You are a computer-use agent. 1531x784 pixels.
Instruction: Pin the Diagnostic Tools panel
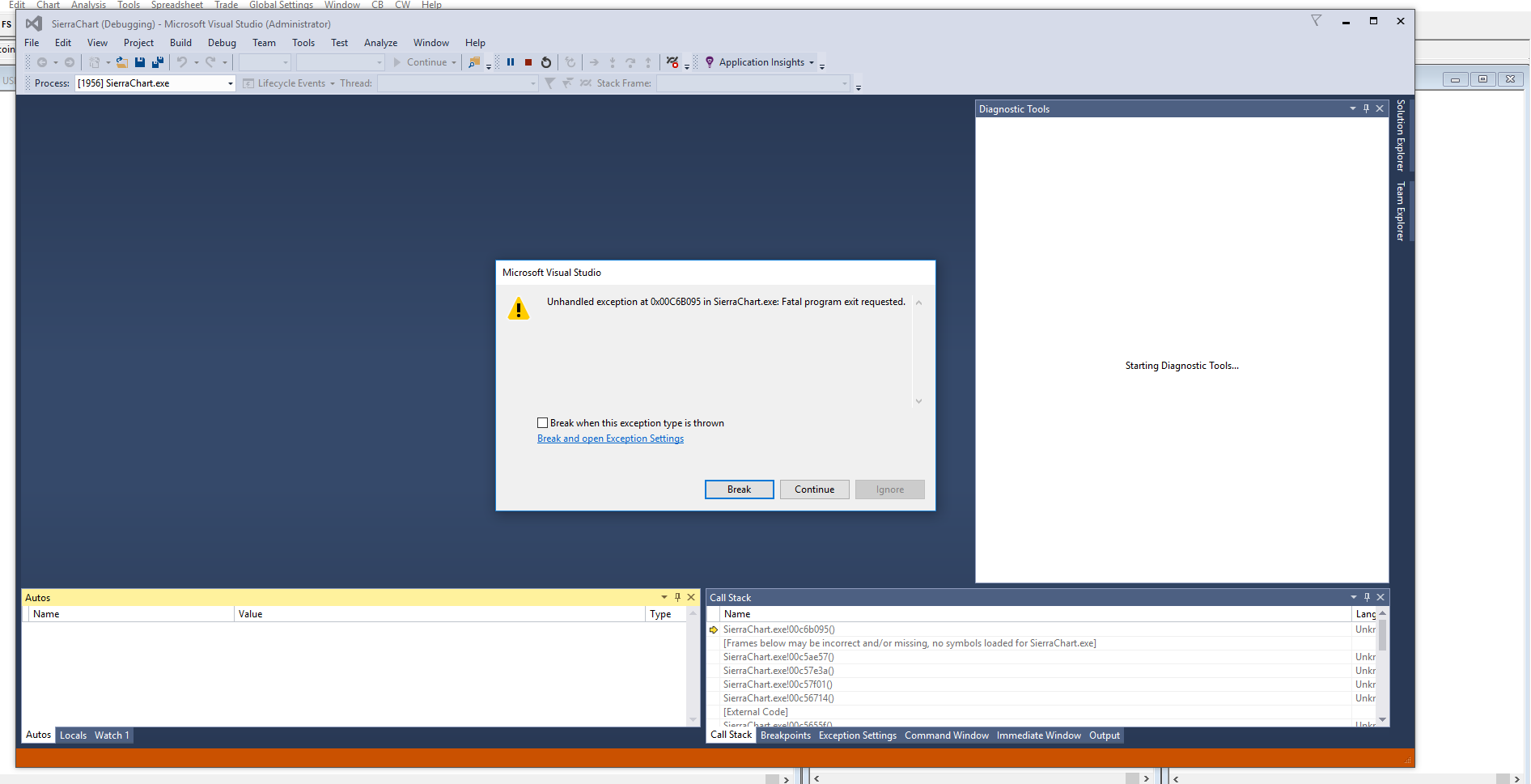tap(1366, 108)
